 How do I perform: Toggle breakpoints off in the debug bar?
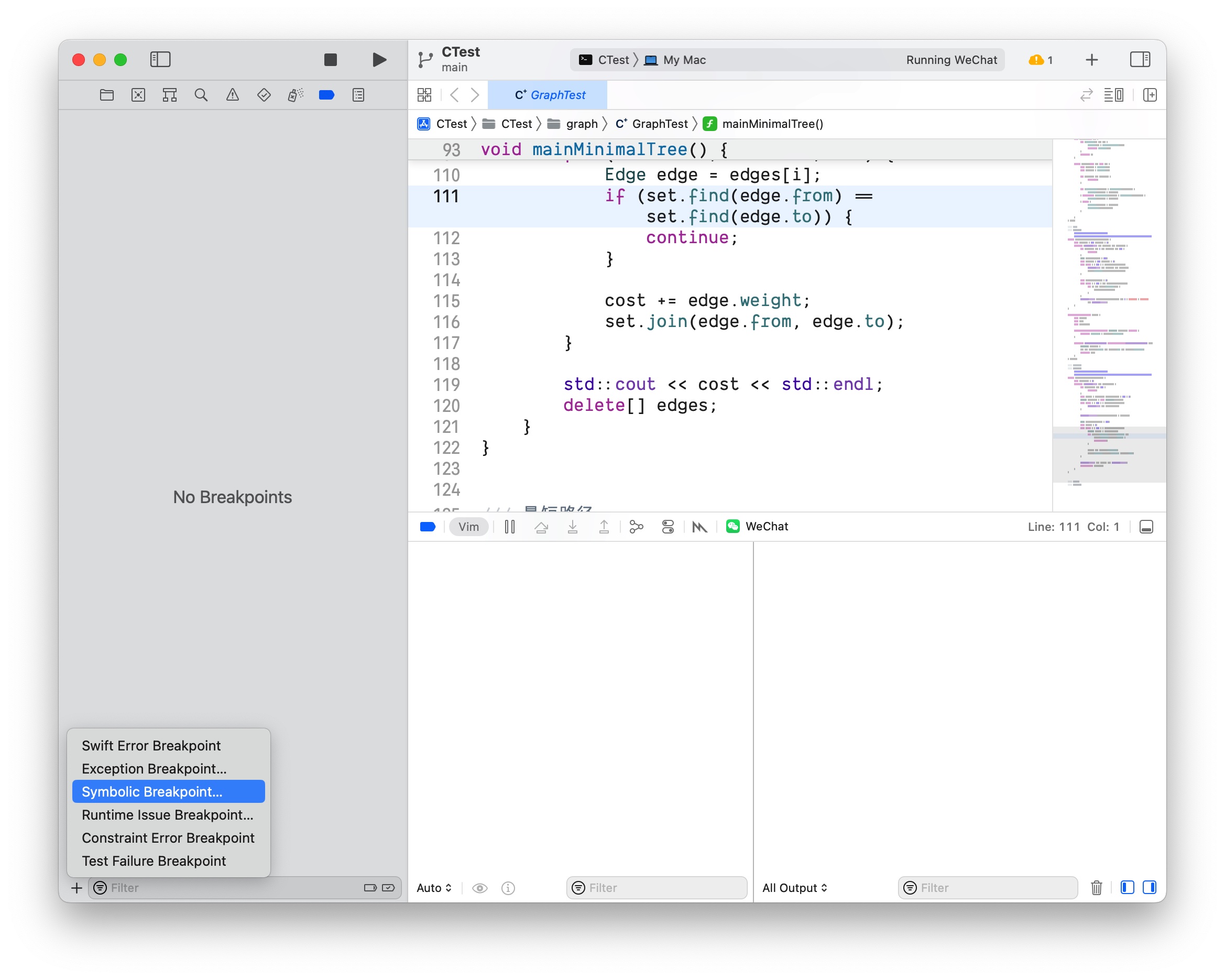[x=428, y=526]
